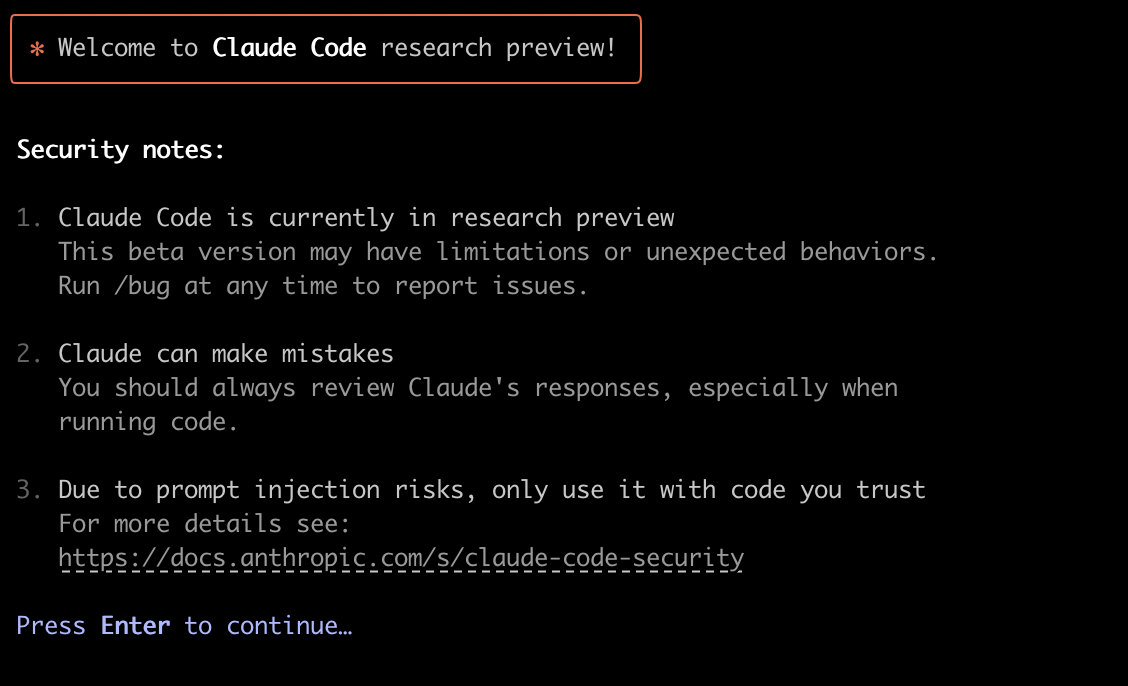Click 'research preview!' in the welcome banner
Image resolution: width=1128 pixels, height=686 pixels.
tap(498, 47)
